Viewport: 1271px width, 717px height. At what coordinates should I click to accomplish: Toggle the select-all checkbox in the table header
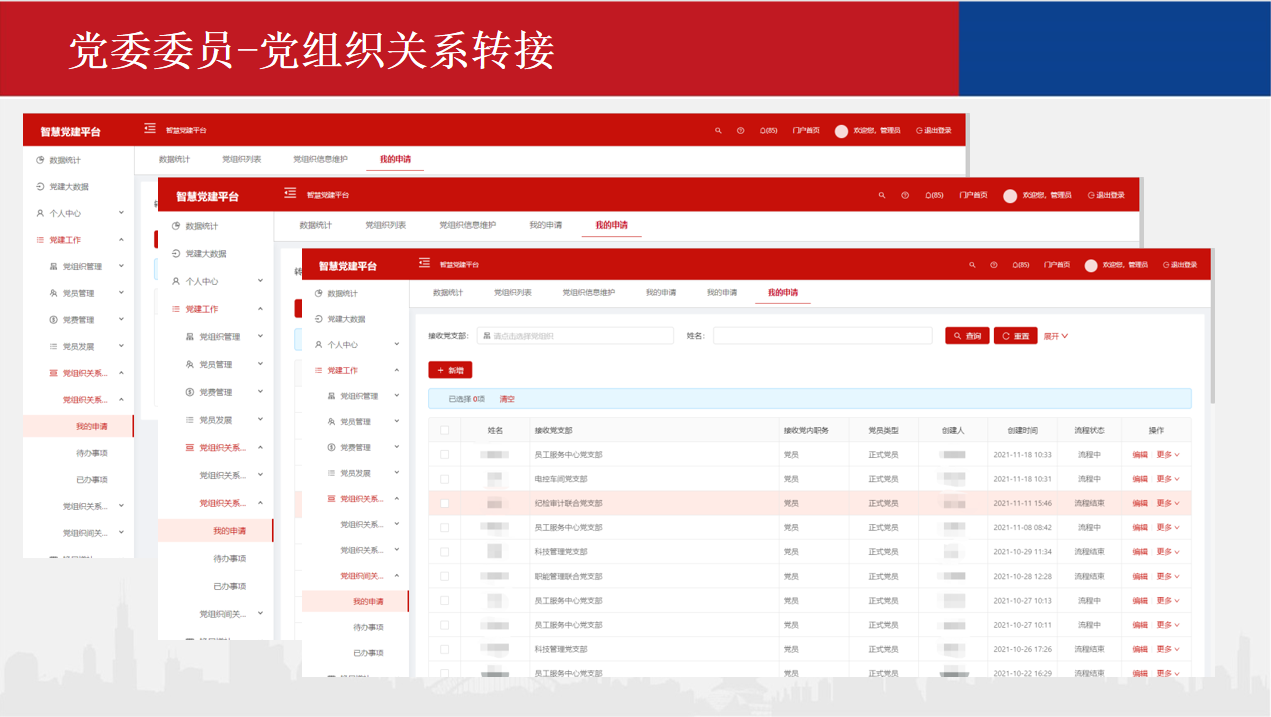click(x=444, y=430)
